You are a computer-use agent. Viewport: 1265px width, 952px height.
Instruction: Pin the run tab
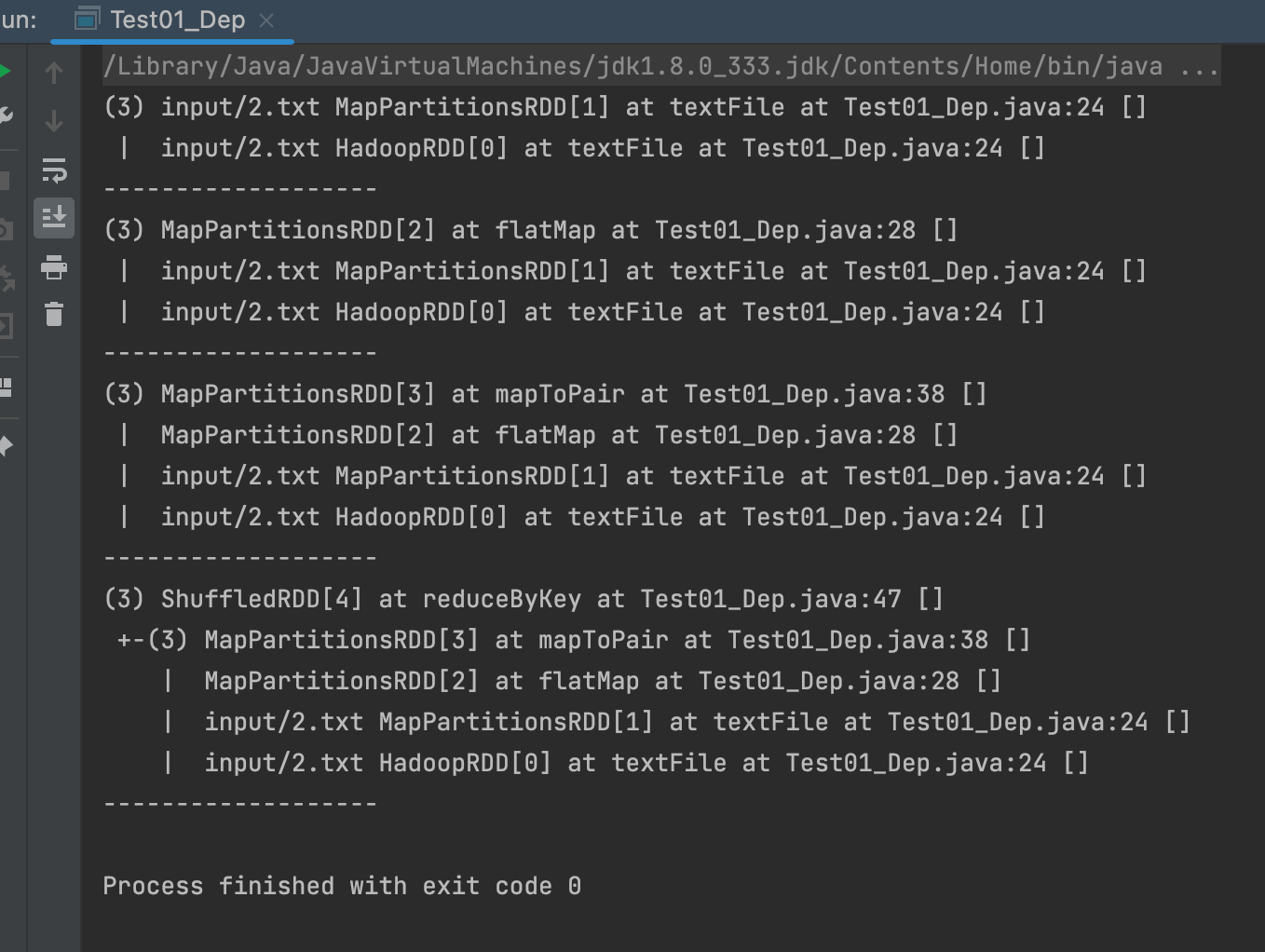(x=6, y=446)
